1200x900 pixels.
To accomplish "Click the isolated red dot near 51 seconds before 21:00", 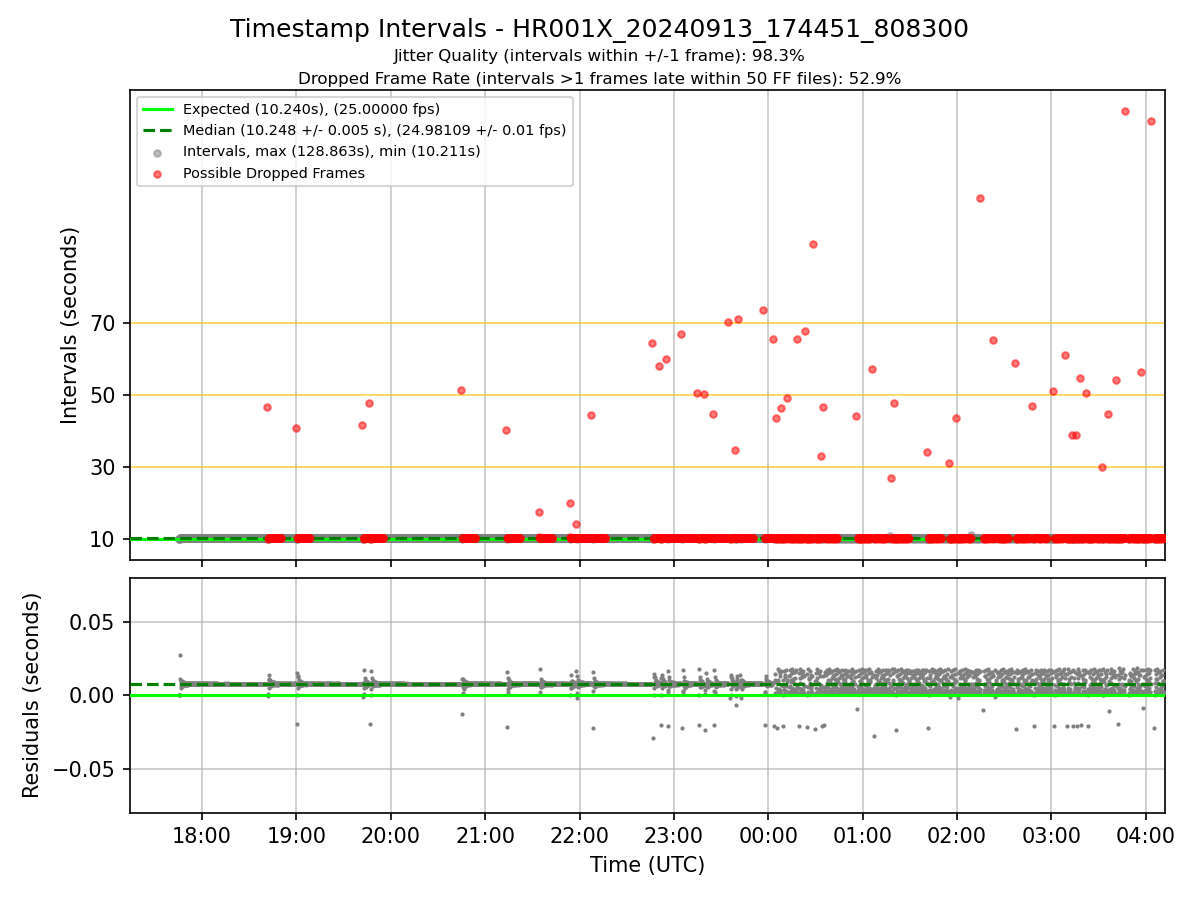I will click(x=461, y=390).
